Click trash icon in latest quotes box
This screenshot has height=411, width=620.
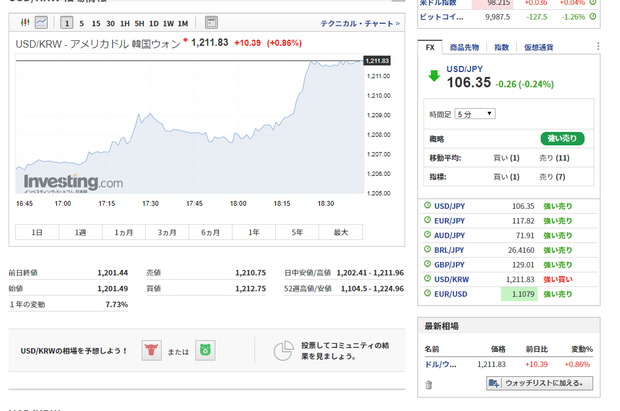coord(429,384)
